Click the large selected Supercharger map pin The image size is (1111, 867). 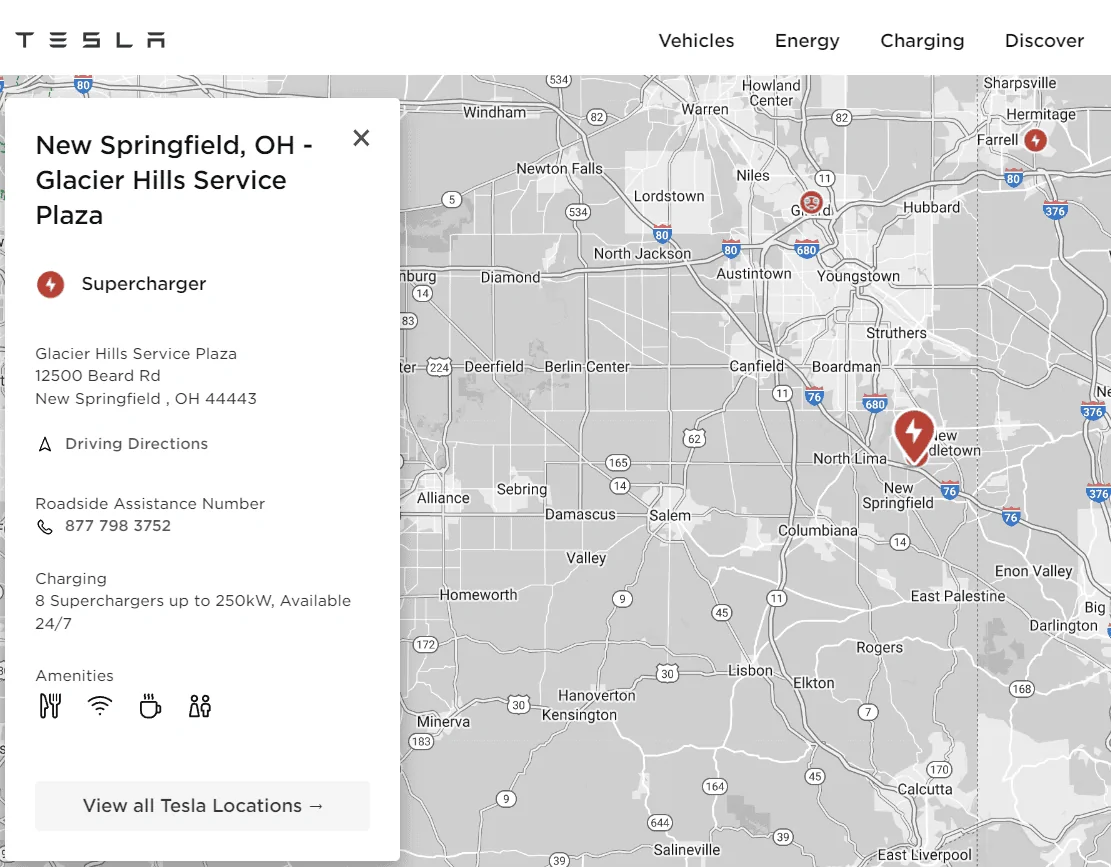click(x=913, y=434)
